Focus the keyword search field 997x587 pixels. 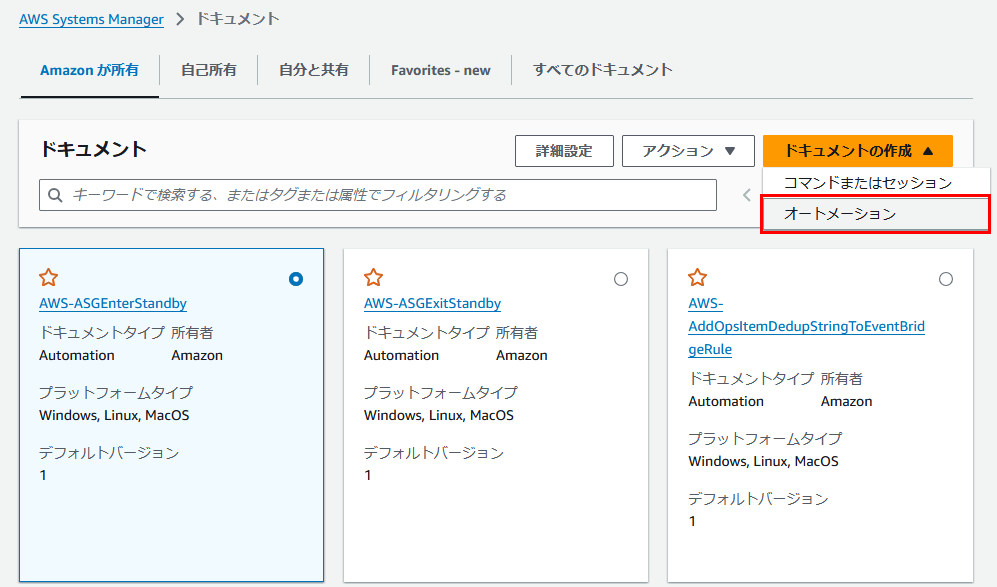(x=378, y=195)
